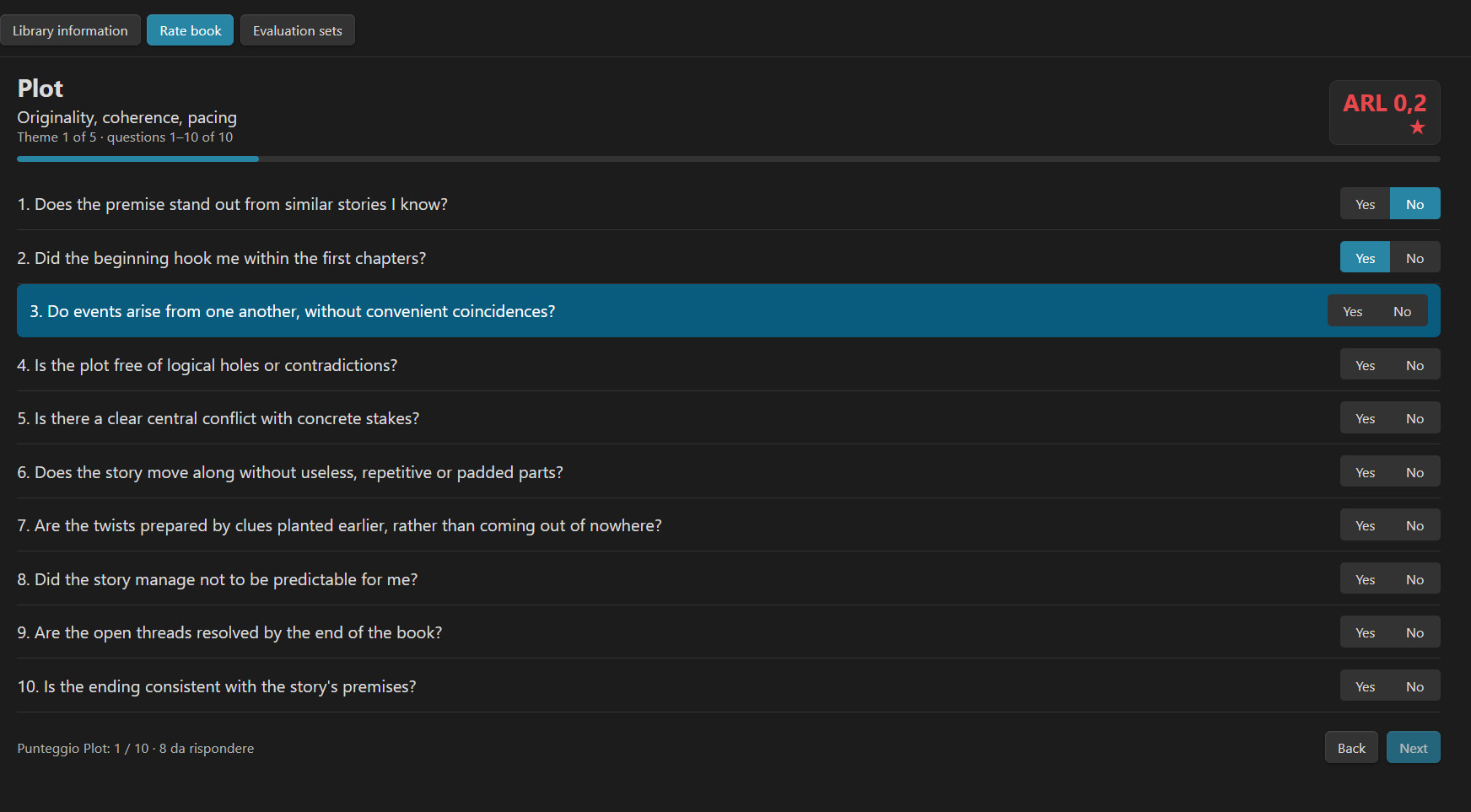Switch to the Rate book tab

click(x=190, y=30)
